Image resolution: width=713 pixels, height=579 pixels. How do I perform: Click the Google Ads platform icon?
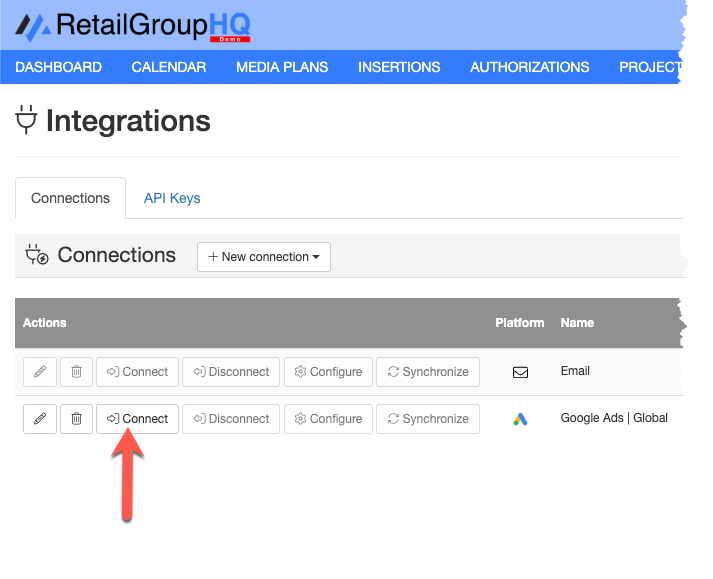click(x=520, y=419)
